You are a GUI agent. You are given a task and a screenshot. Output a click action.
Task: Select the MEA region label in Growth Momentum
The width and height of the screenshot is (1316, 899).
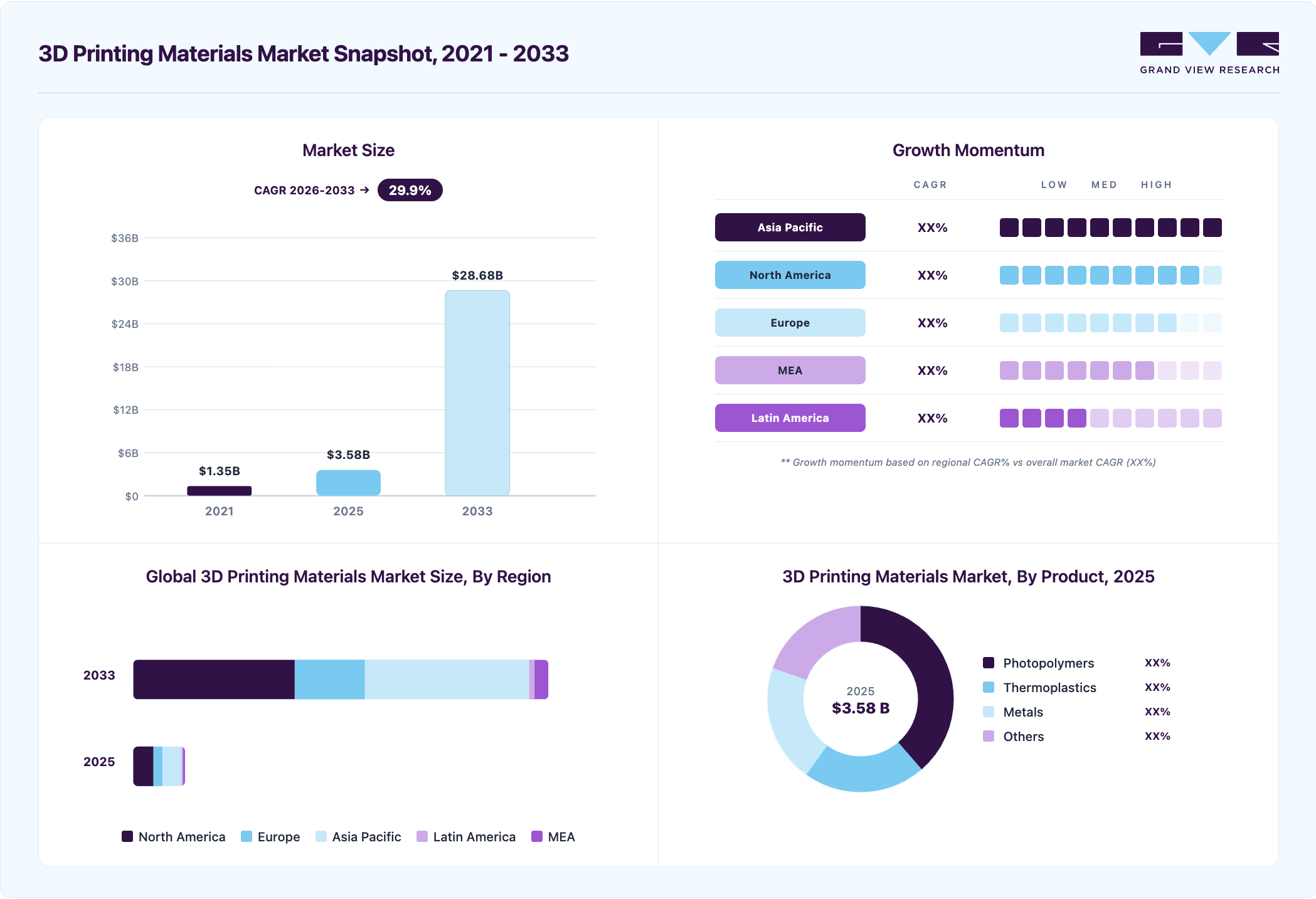(x=790, y=370)
